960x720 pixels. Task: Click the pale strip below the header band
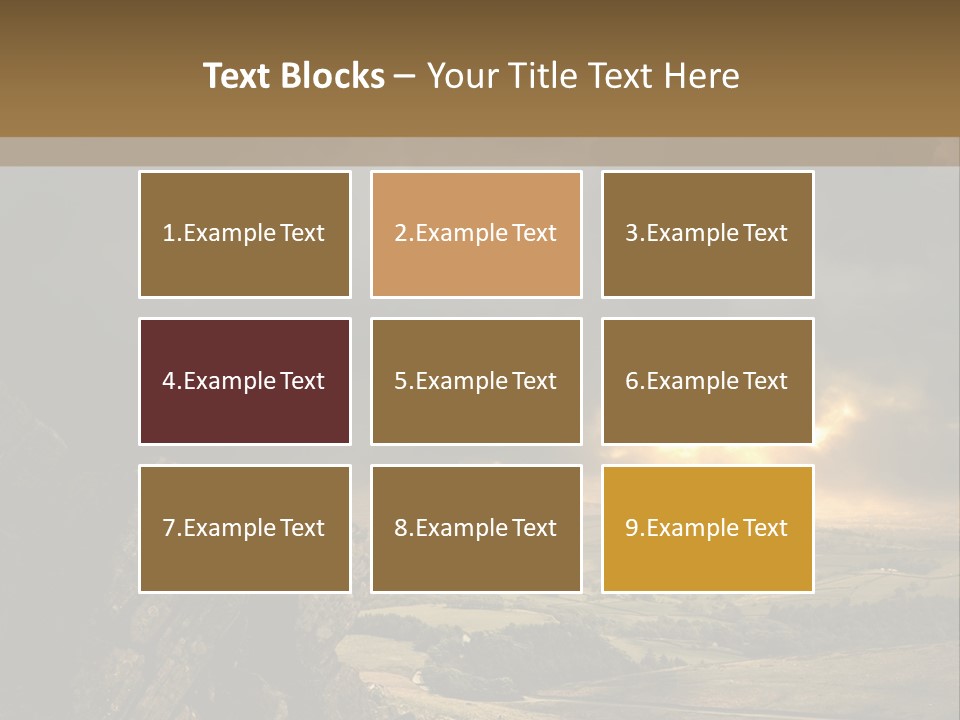480,152
